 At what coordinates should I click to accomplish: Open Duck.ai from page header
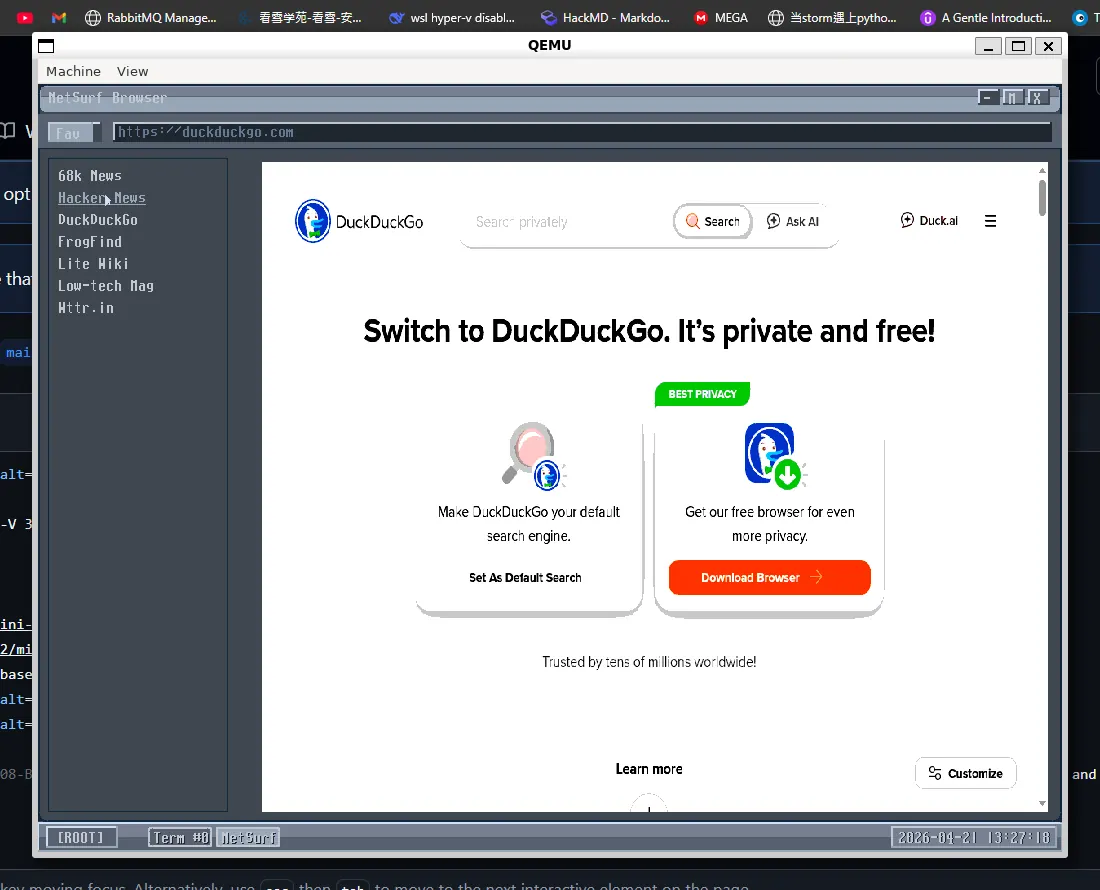pyautogui.click(x=929, y=220)
